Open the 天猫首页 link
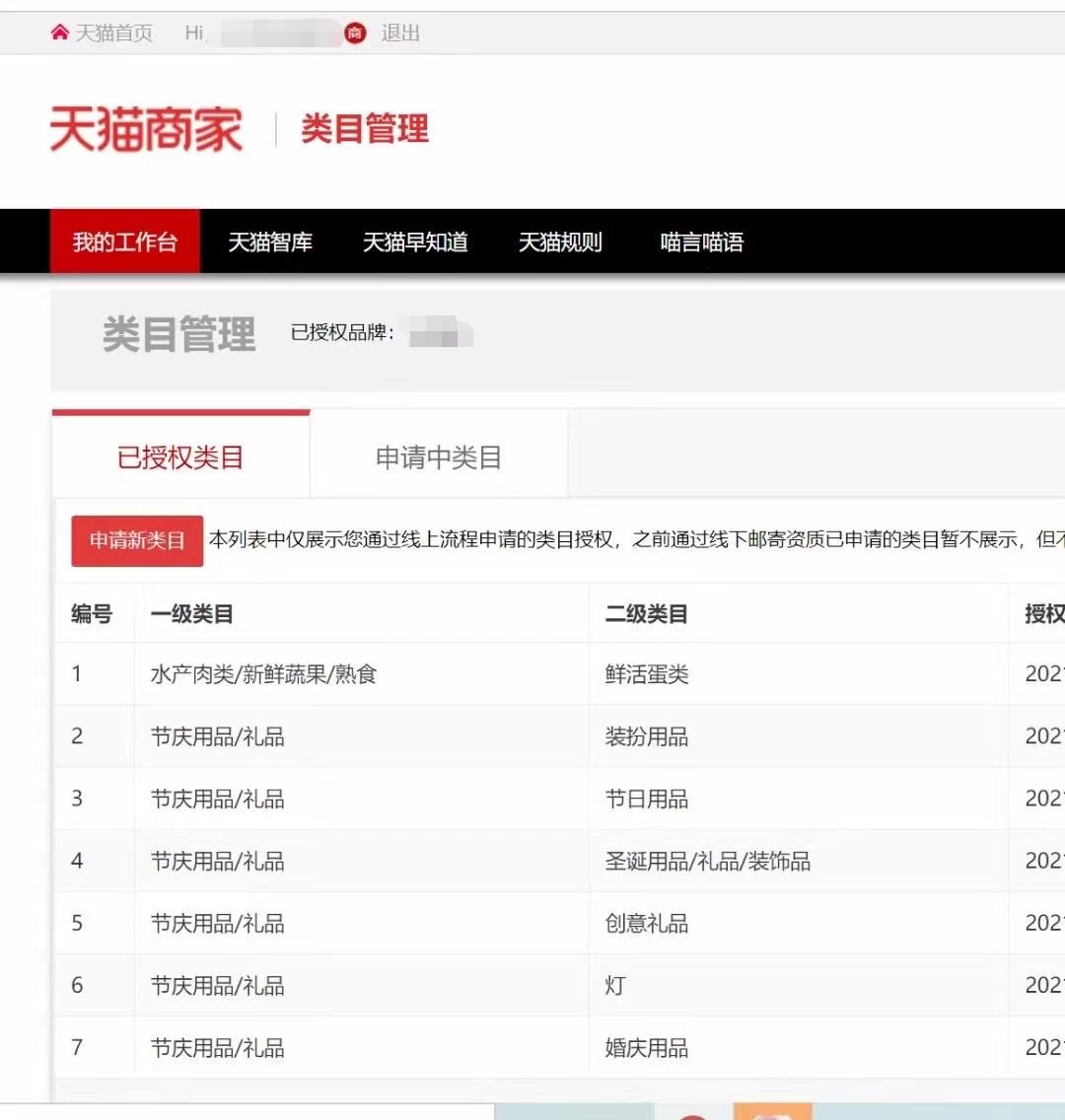 point(114,33)
